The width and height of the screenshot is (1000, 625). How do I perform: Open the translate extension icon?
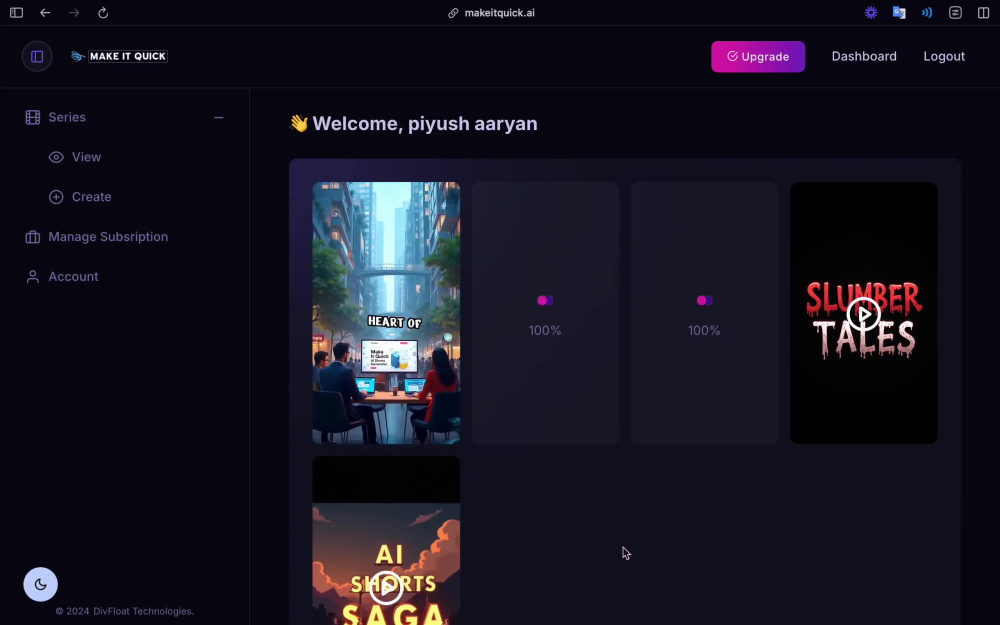point(899,13)
